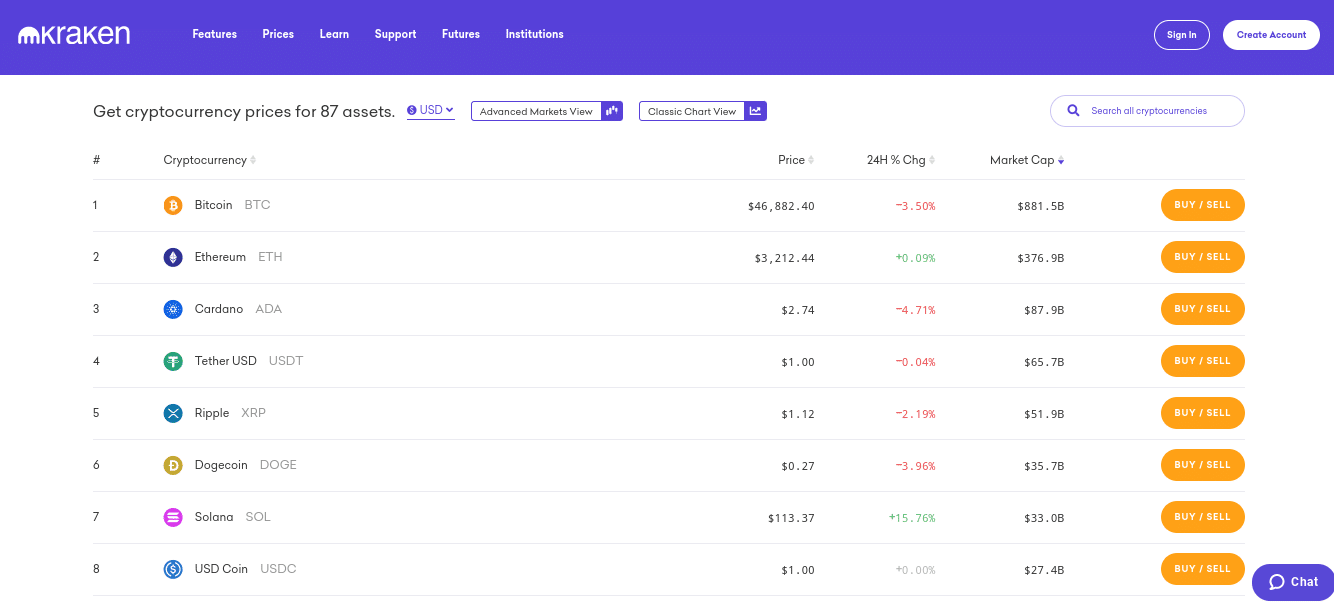
Task: Click the Ripple coin icon
Action: coord(173,413)
